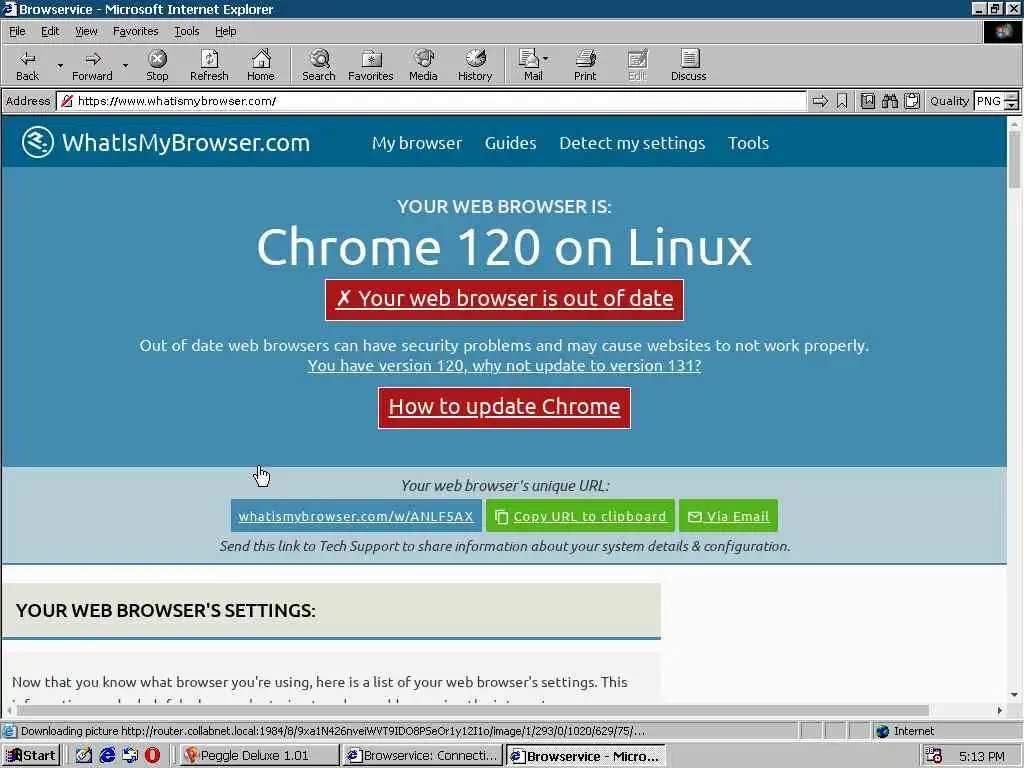Click the vertical scrollbar up arrow
Viewport: 1024px width, 768px height.
[1014, 123]
